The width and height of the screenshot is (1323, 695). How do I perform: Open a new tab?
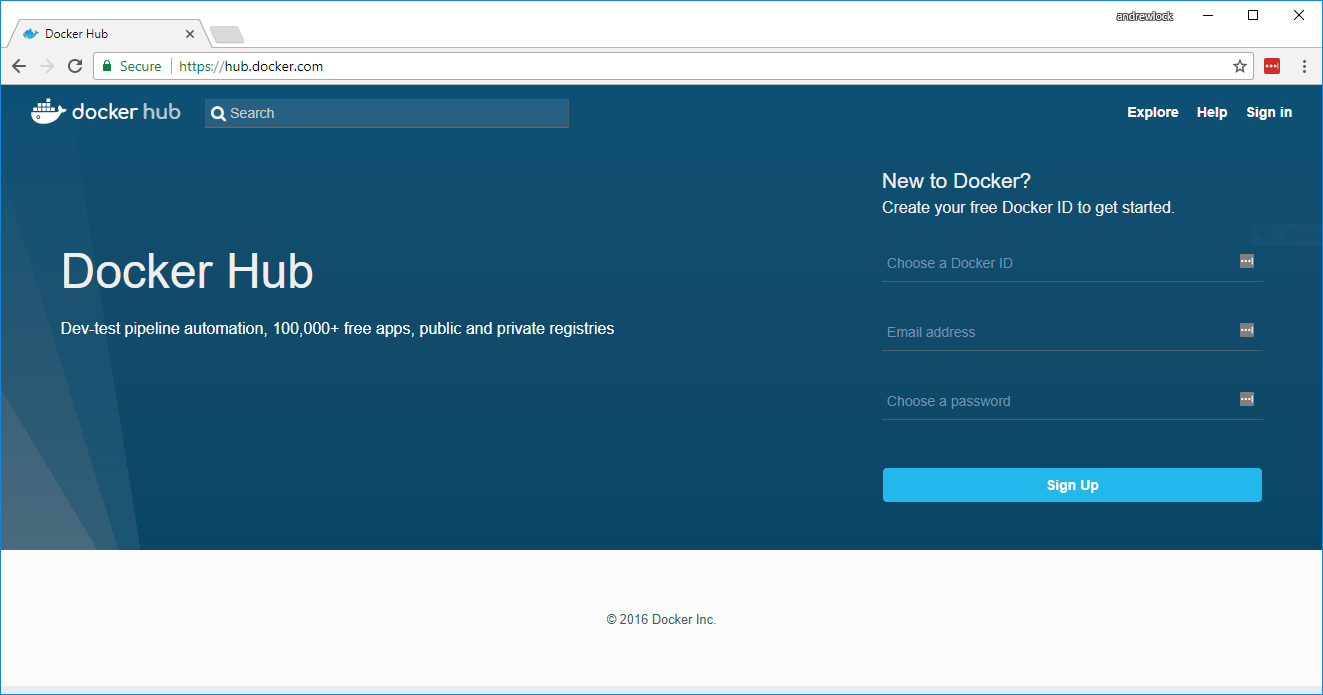227,35
